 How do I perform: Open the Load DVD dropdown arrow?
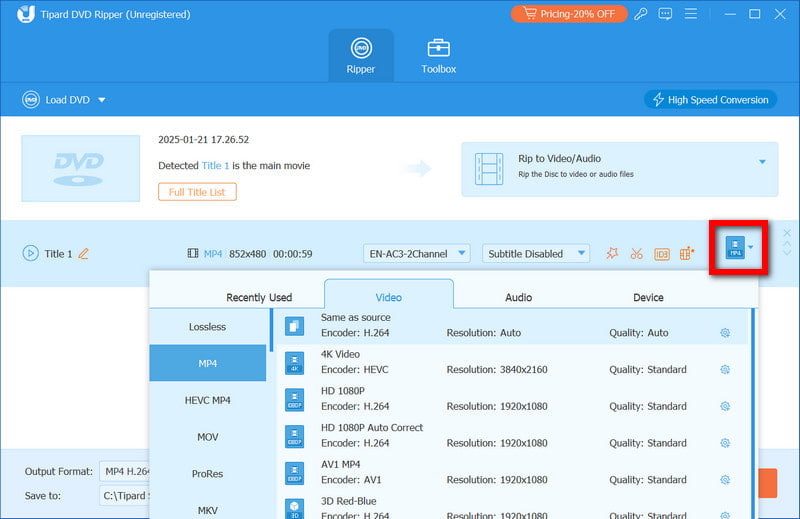coord(101,100)
